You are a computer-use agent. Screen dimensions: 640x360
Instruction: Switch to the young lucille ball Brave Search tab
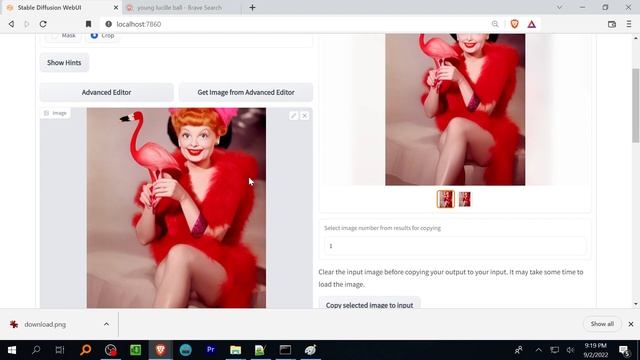click(180, 7)
